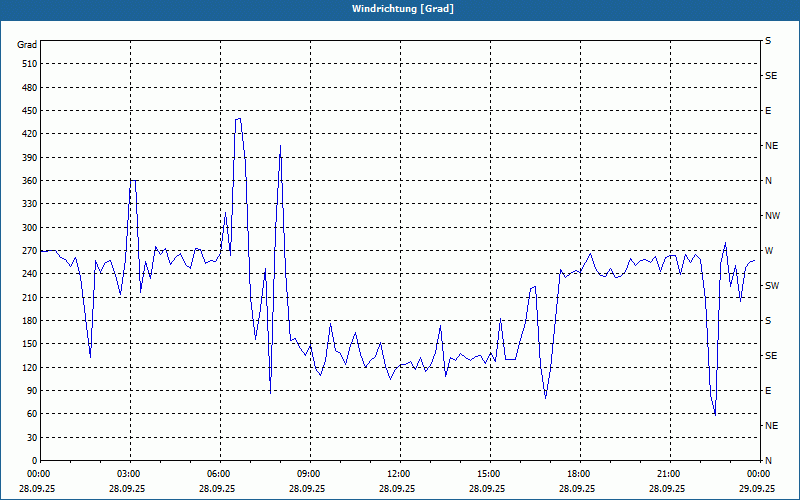
Task: Click the E compass label level with 90
Action: [768, 391]
